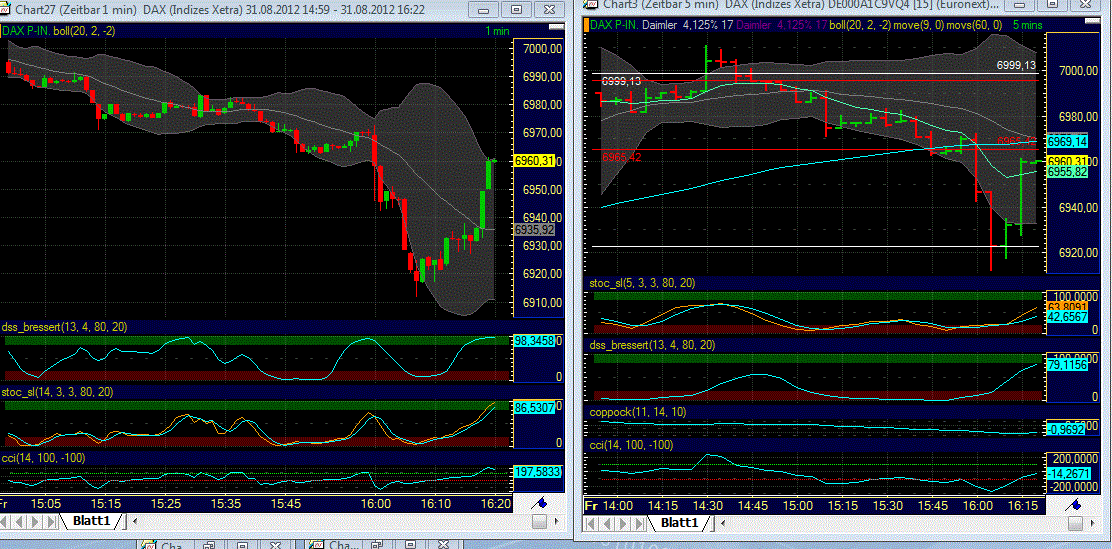This screenshot has width=1112, height=549.
Task: Go to first sheet in Chart3
Action: coord(590,523)
